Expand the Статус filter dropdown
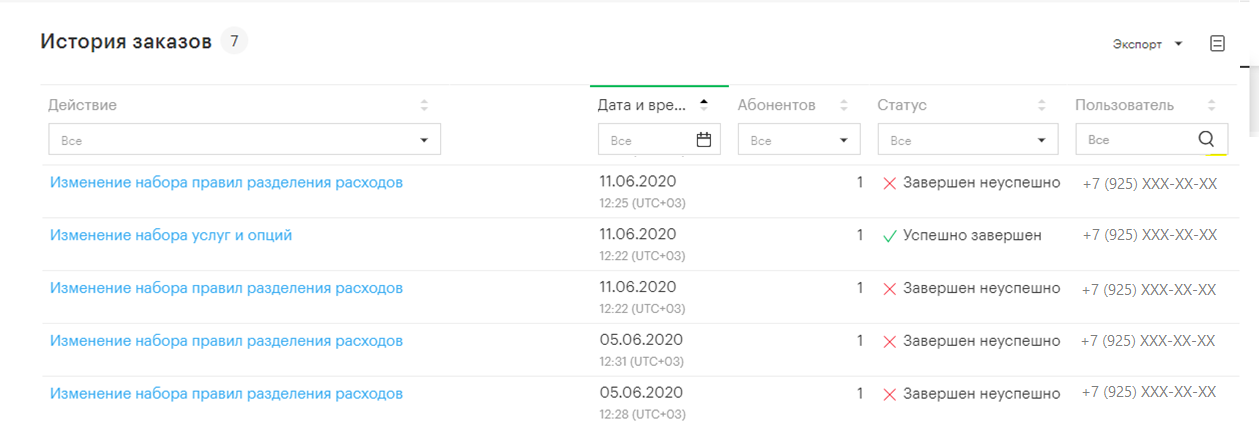 1041,141
